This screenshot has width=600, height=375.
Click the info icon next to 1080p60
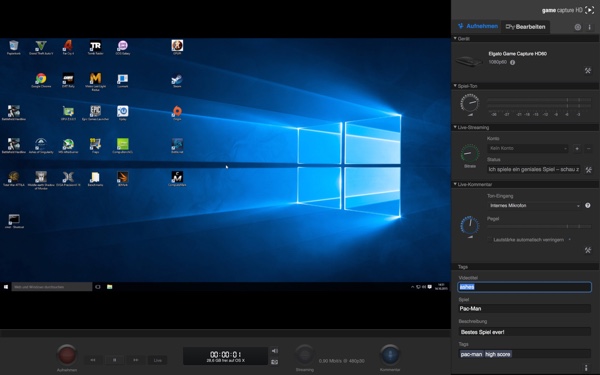(x=512, y=62)
